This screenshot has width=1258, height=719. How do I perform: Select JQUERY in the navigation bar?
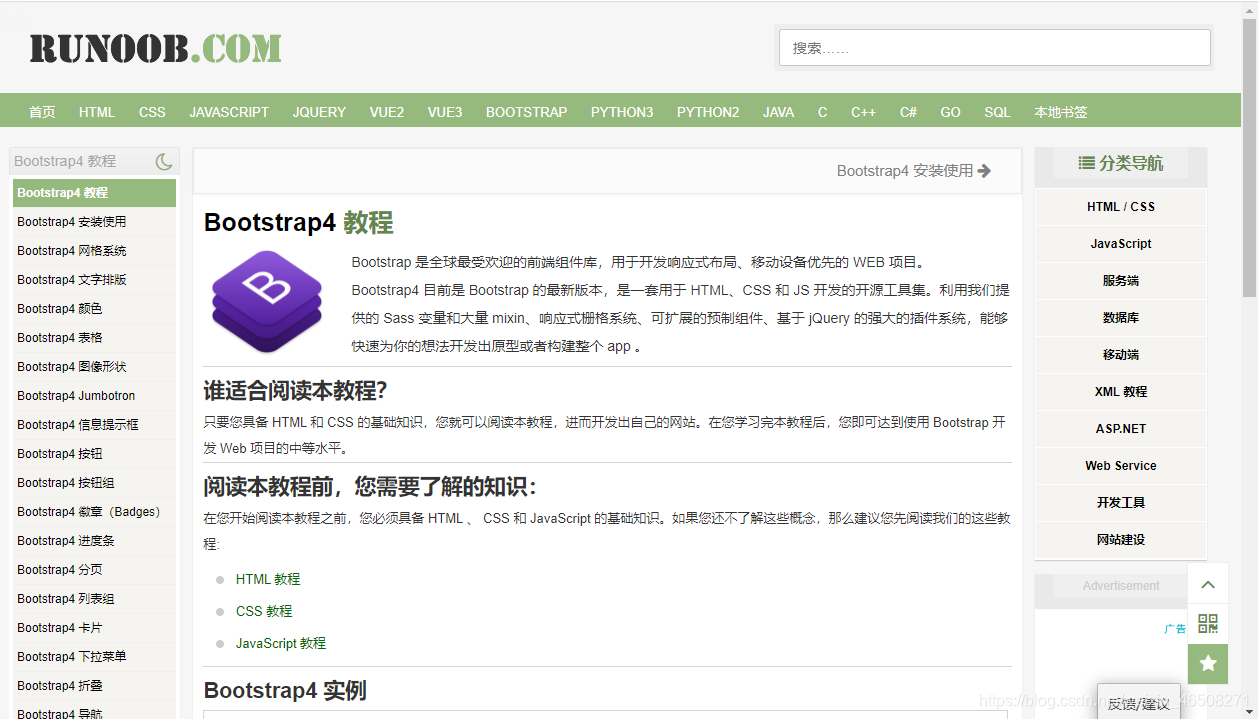coord(319,112)
